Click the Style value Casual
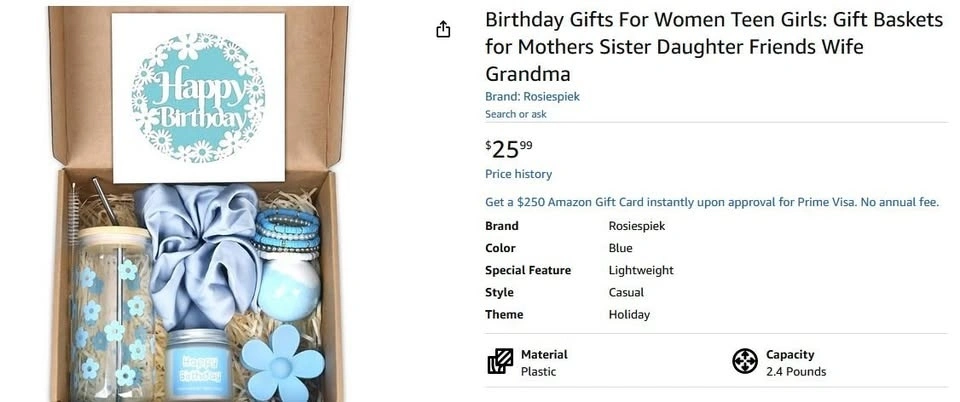The height and width of the screenshot is (402, 960). (626, 292)
